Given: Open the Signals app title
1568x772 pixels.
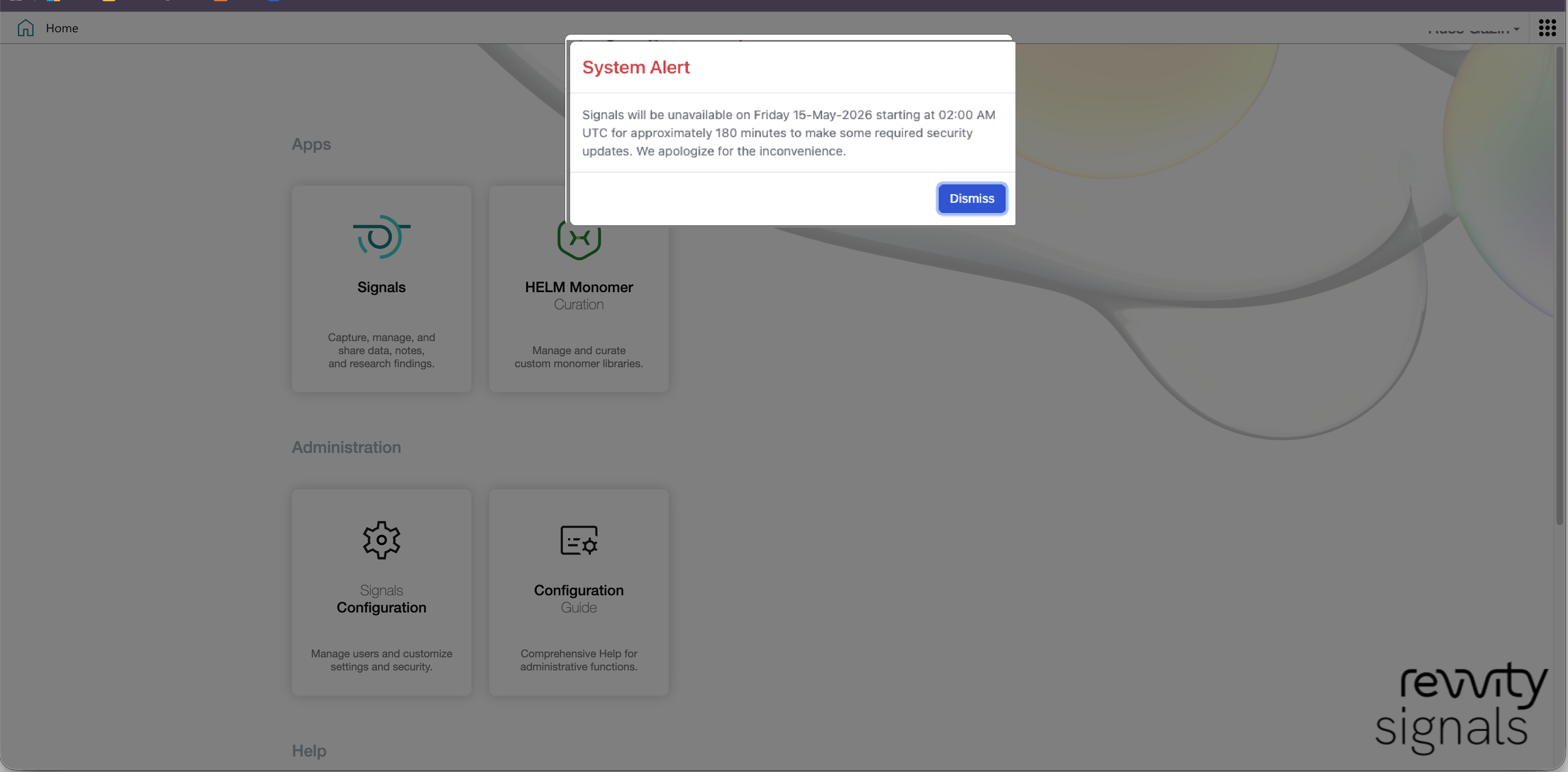Looking at the screenshot, I should (x=382, y=287).
